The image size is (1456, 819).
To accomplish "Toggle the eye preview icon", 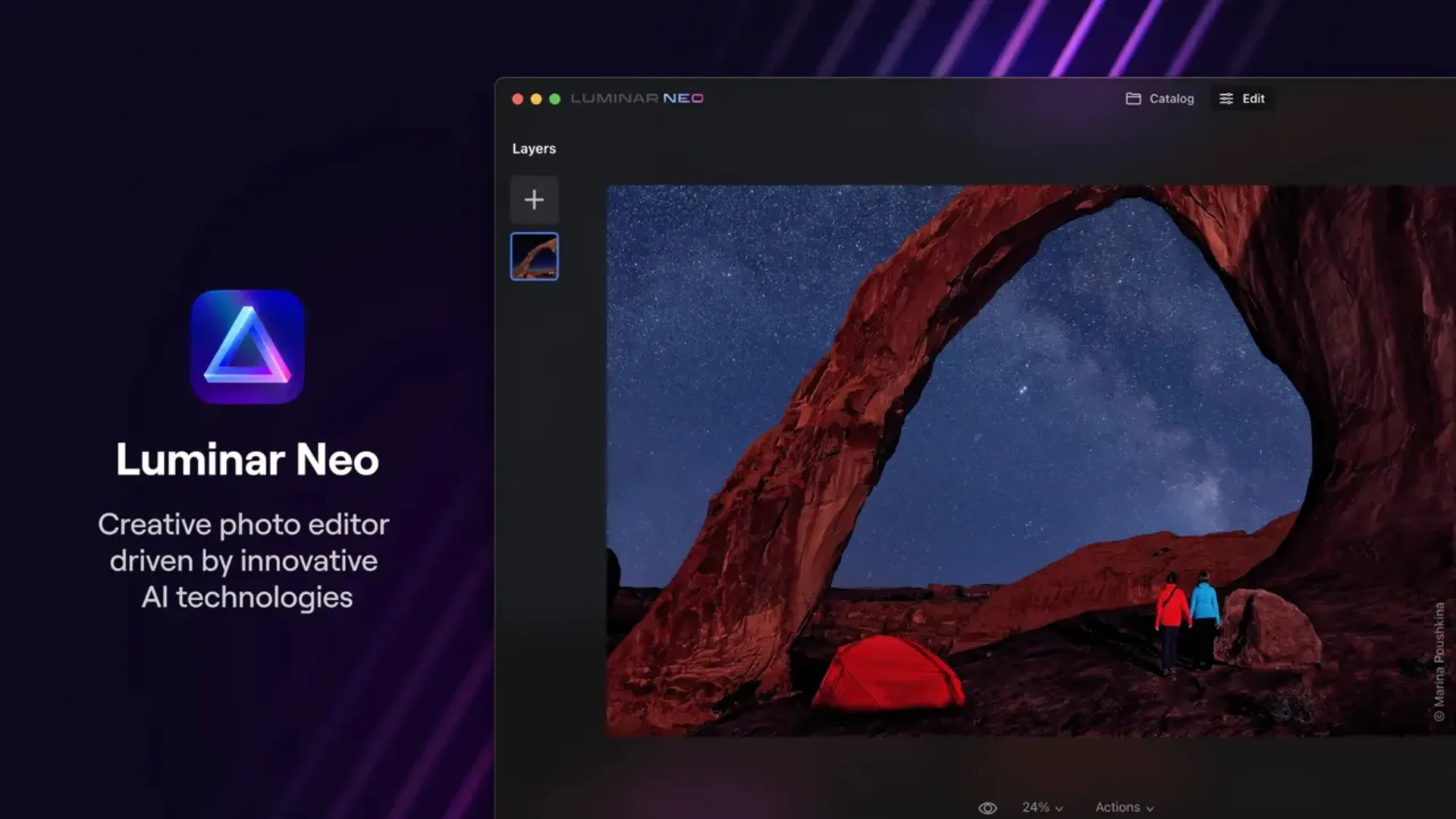I will 987,808.
